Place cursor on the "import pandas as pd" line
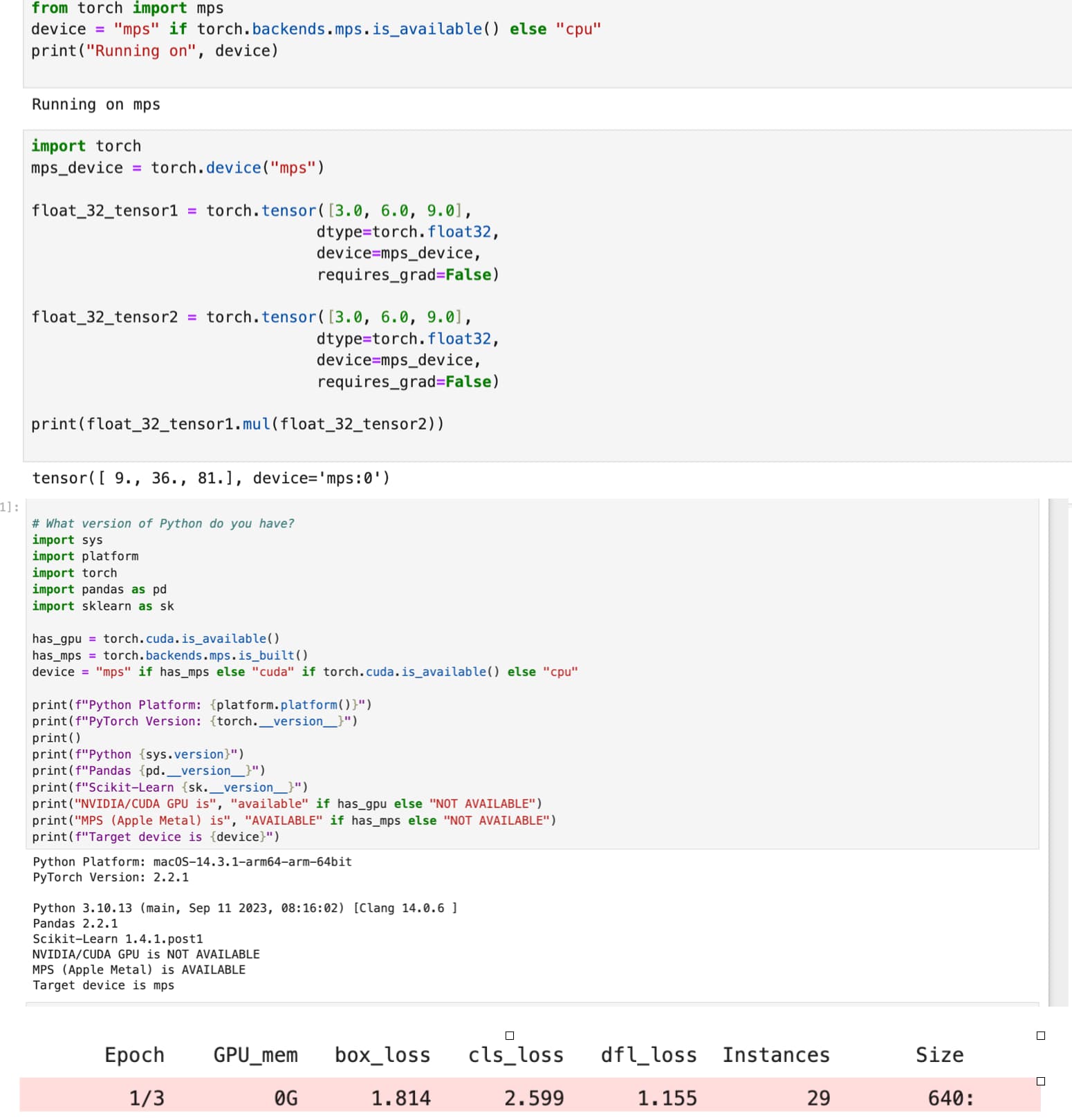Image resolution: width=1072 pixels, height=1120 pixels. pos(99,589)
